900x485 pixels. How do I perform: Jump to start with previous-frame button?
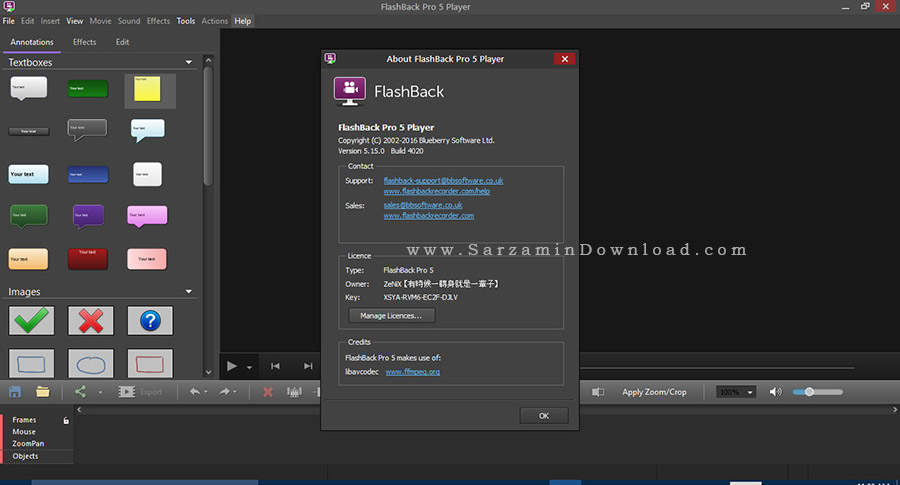(276, 366)
